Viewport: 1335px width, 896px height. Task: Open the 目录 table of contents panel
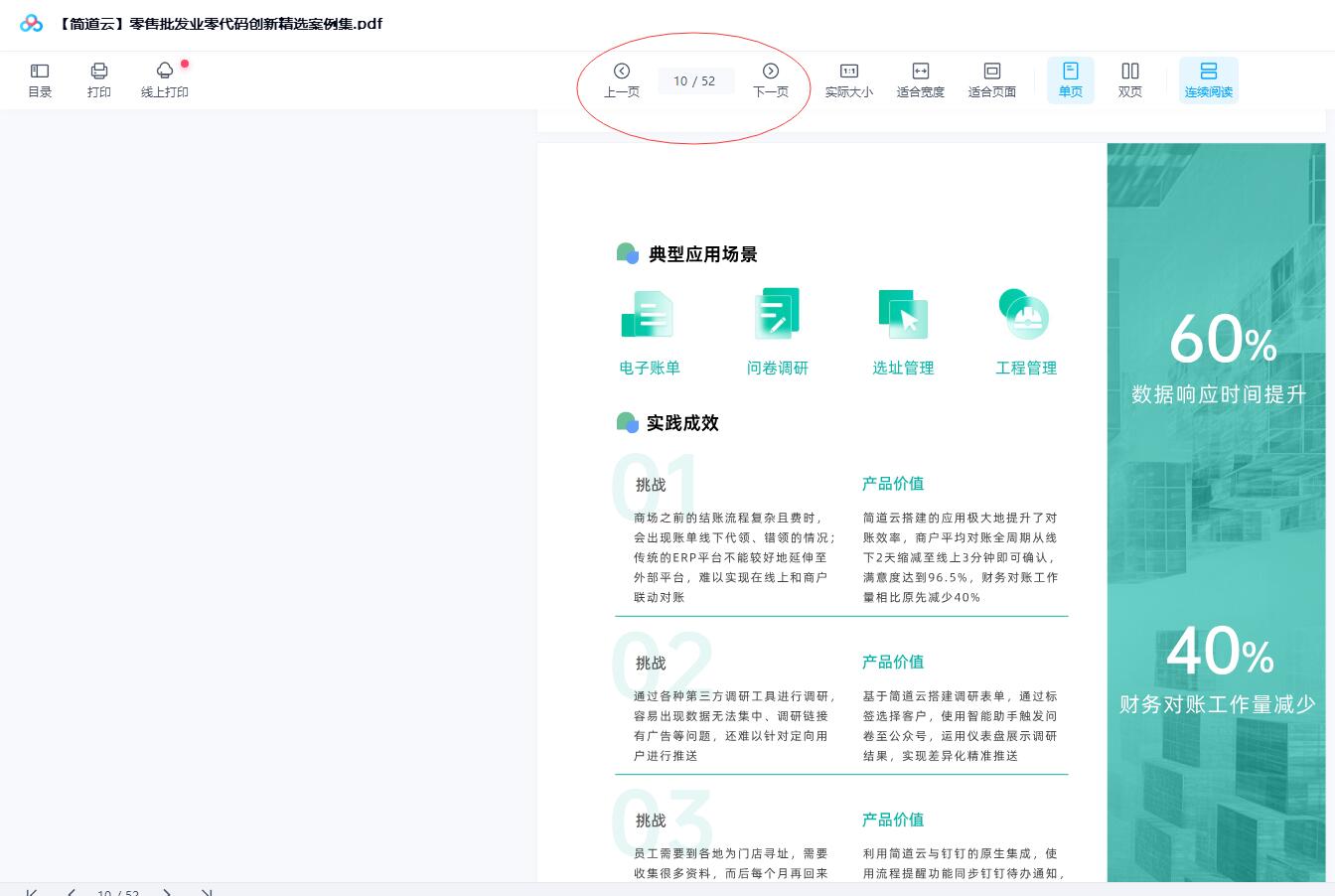pyautogui.click(x=40, y=79)
